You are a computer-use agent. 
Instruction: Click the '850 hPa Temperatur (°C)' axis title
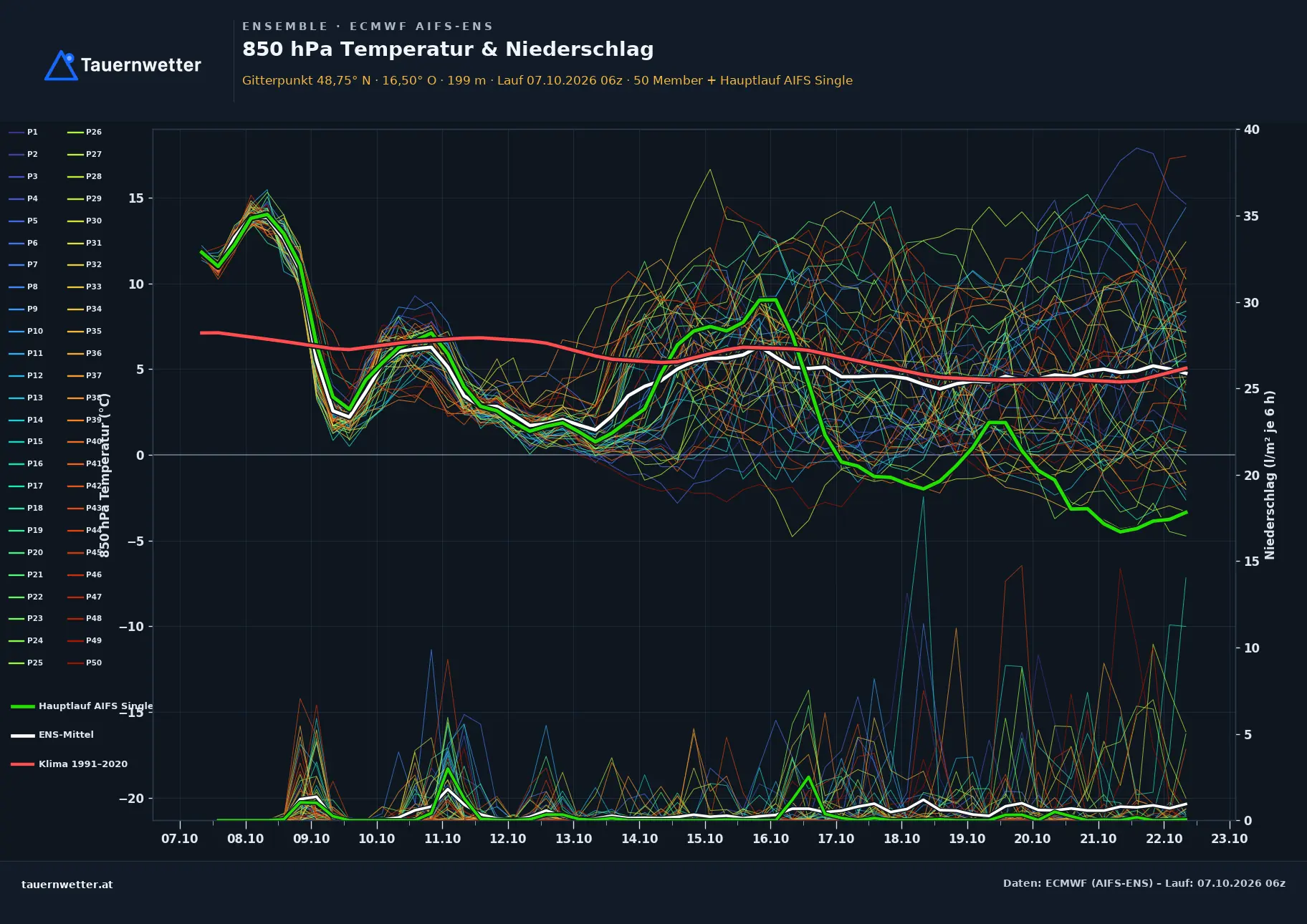[105, 475]
